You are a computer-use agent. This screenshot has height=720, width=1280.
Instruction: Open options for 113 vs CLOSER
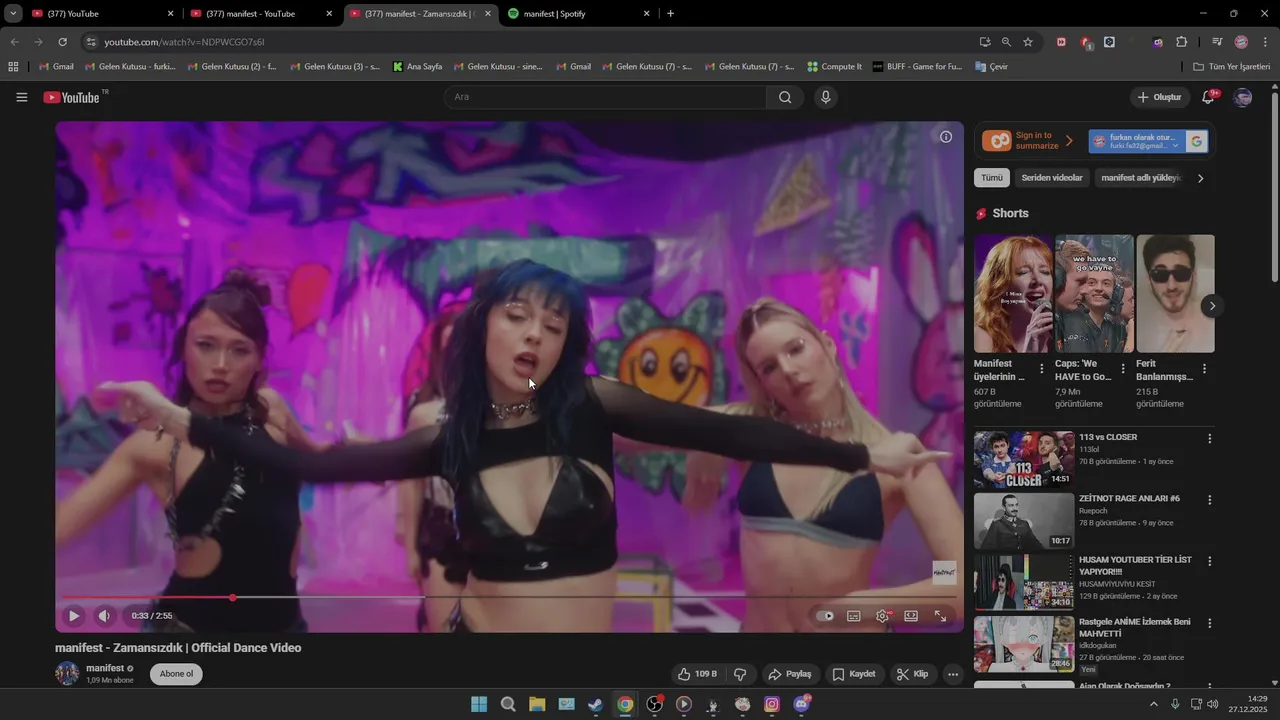(1209, 439)
